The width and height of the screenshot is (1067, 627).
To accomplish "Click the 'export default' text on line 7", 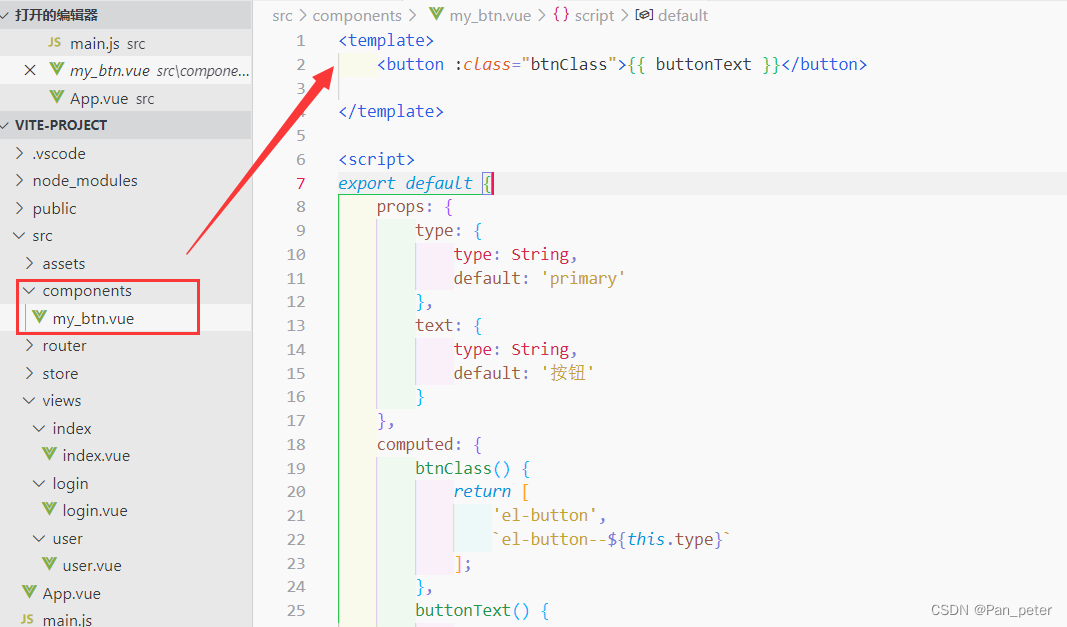I will (x=405, y=183).
